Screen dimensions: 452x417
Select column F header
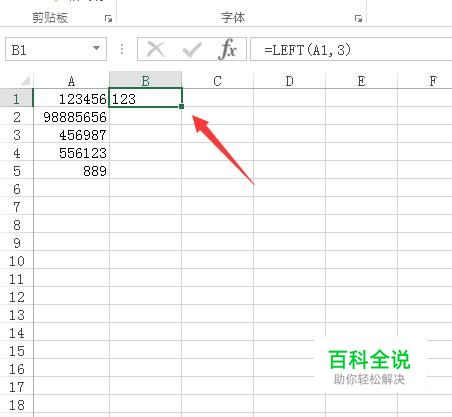425,80
